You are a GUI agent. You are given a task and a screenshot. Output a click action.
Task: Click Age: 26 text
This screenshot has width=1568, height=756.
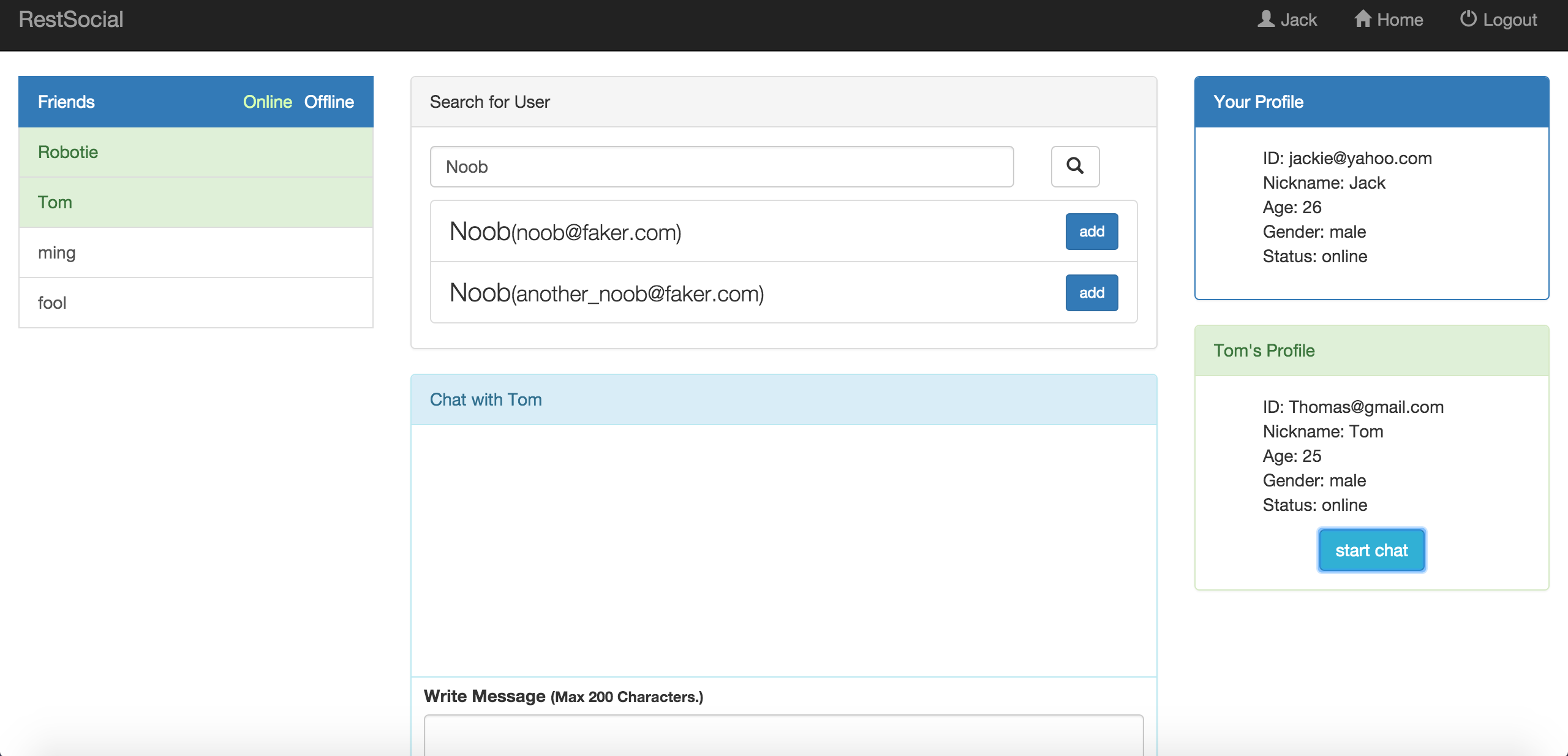pyautogui.click(x=1292, y=207)
